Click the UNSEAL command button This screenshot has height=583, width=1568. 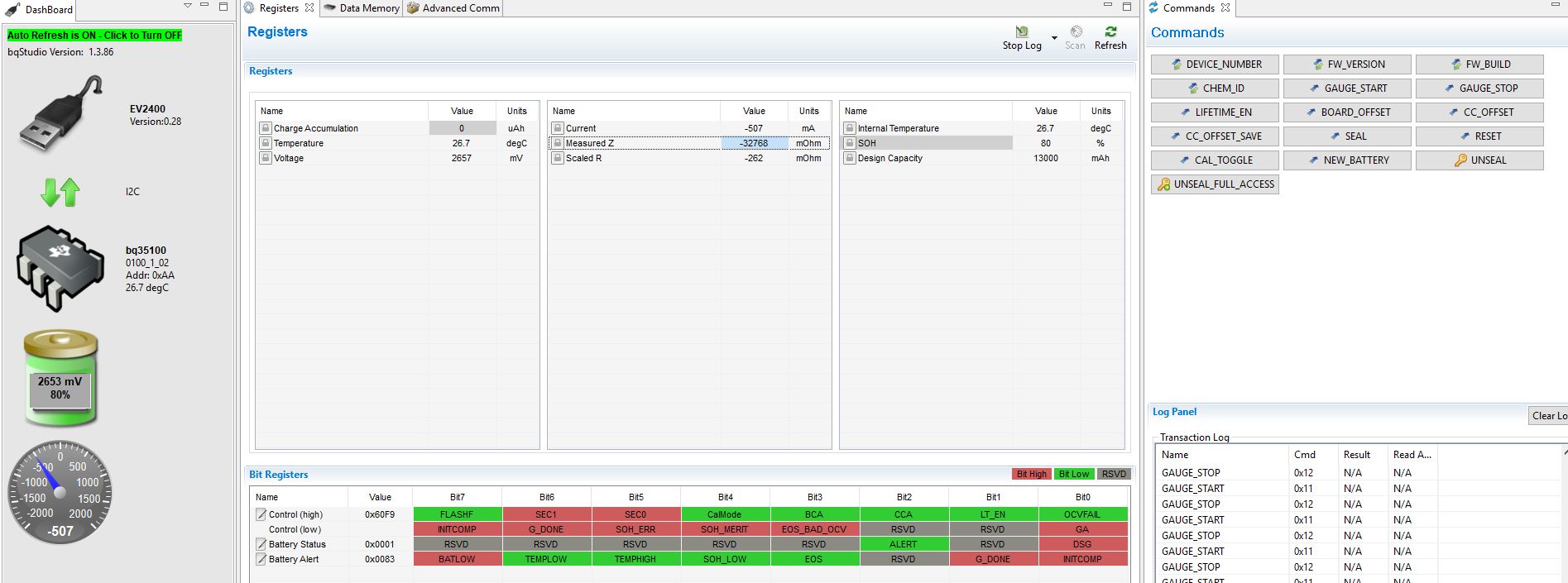[1479, 160]
